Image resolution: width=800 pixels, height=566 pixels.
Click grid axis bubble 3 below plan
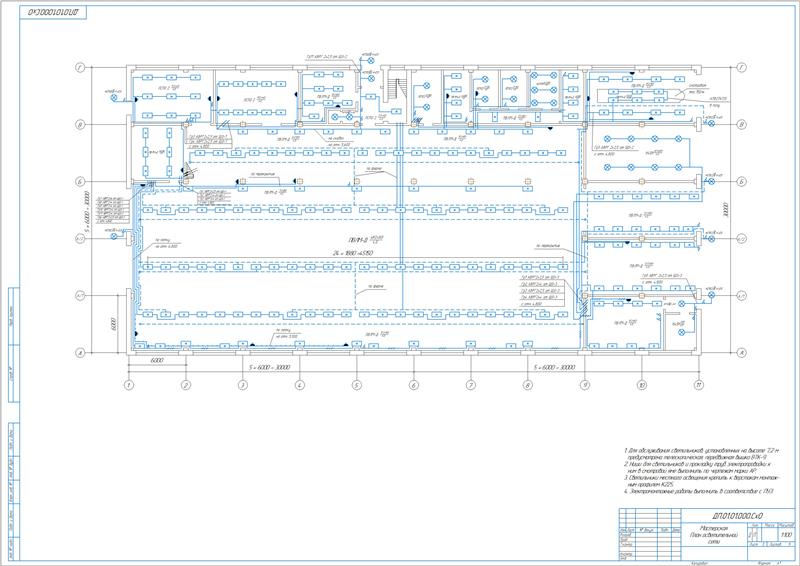coord(243,385)
